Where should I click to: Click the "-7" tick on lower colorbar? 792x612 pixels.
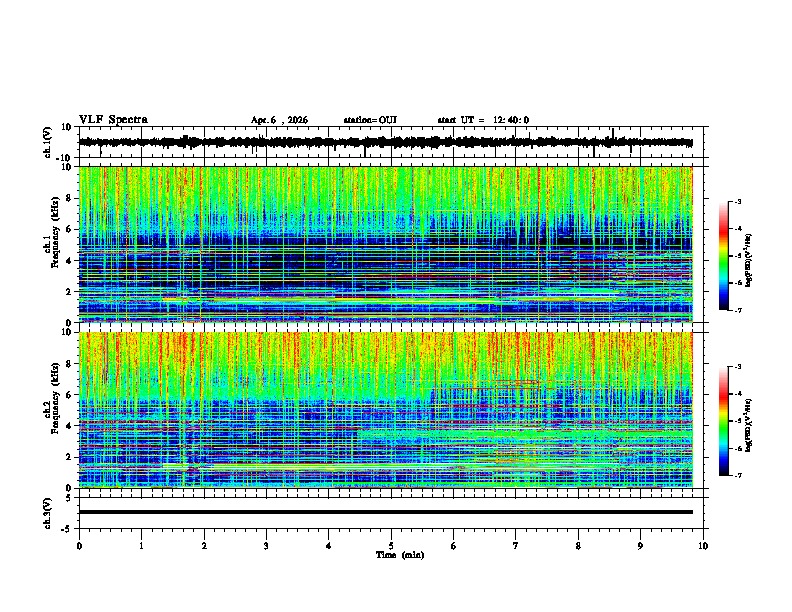738,476
